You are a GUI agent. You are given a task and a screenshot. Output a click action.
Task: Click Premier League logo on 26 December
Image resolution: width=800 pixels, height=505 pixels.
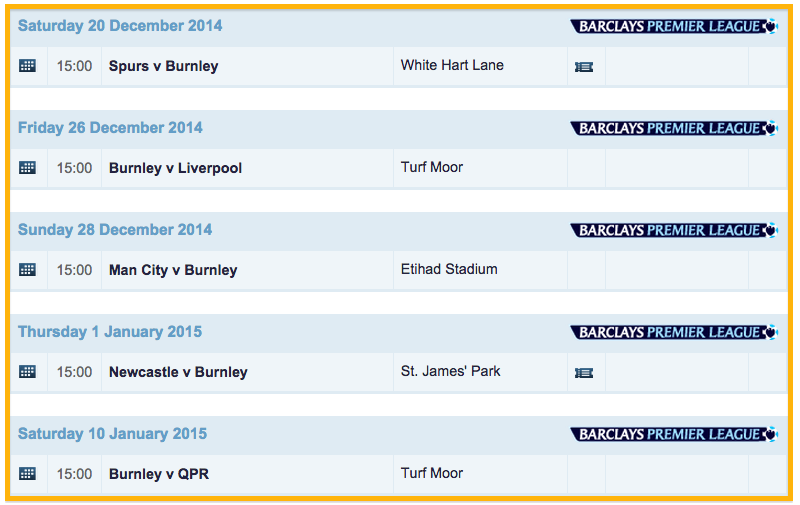pos(674,128)
